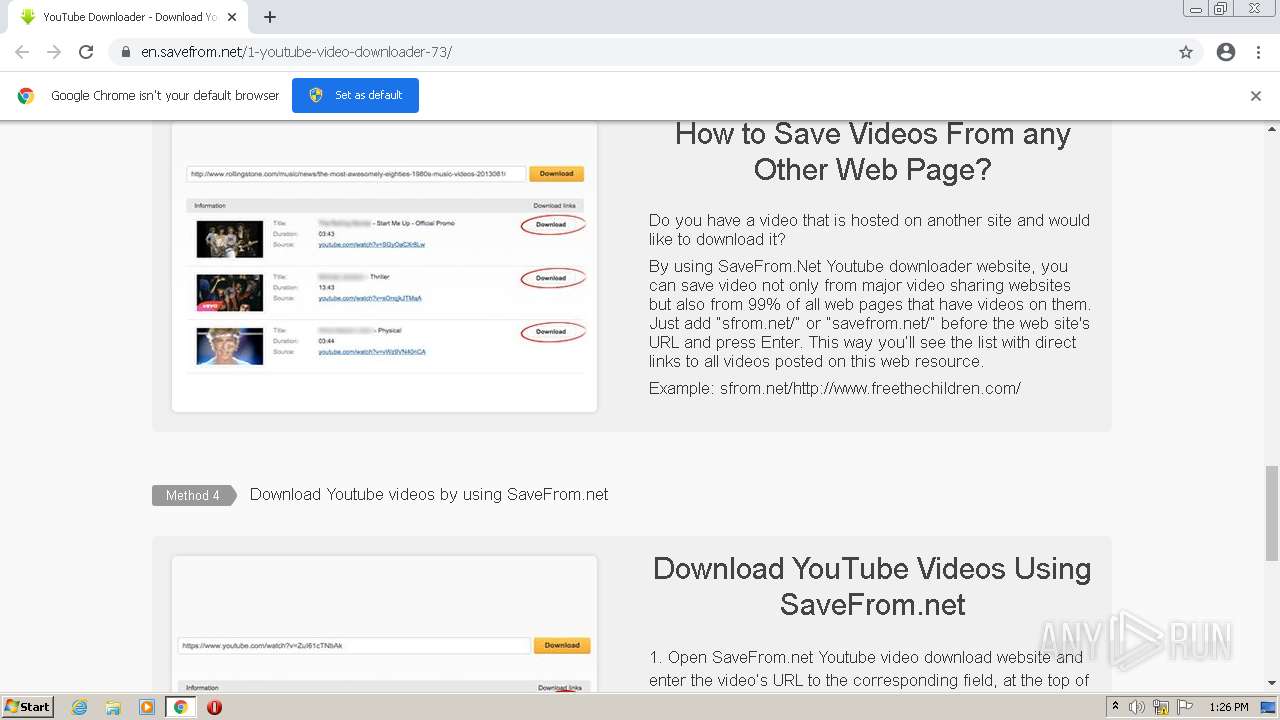Click the yellow Download button in the lower youtube.com screenshot
The image size is (1280, 720).
point(562,645)
